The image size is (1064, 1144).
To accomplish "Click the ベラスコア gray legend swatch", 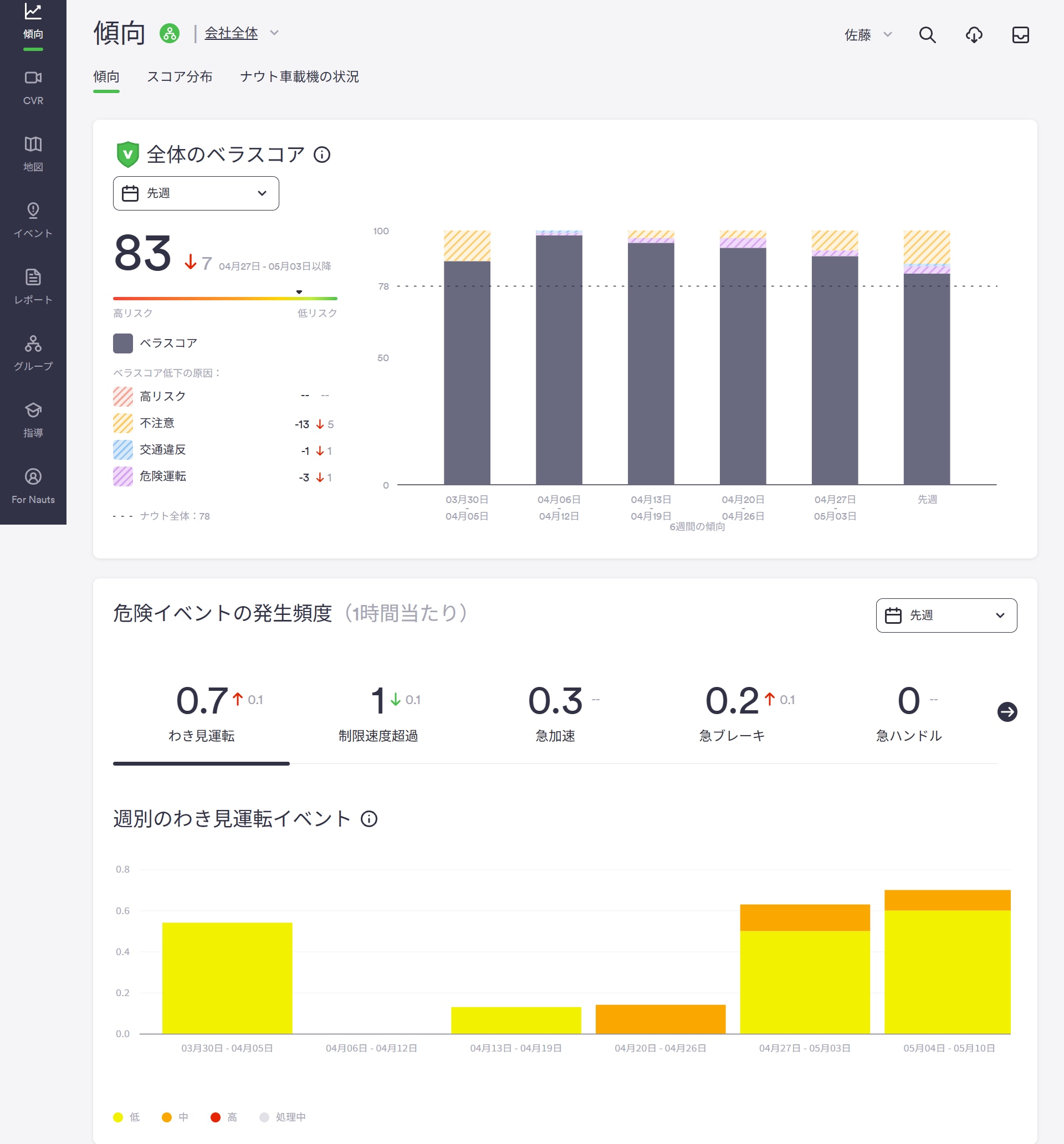I will click(x=122, y=343).
